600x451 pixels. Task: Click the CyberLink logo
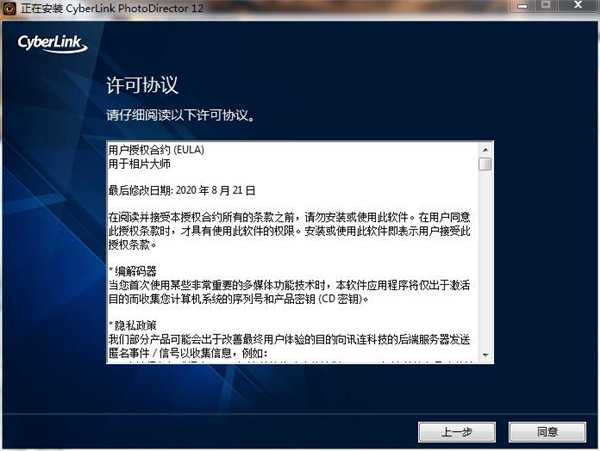[52, 44]
